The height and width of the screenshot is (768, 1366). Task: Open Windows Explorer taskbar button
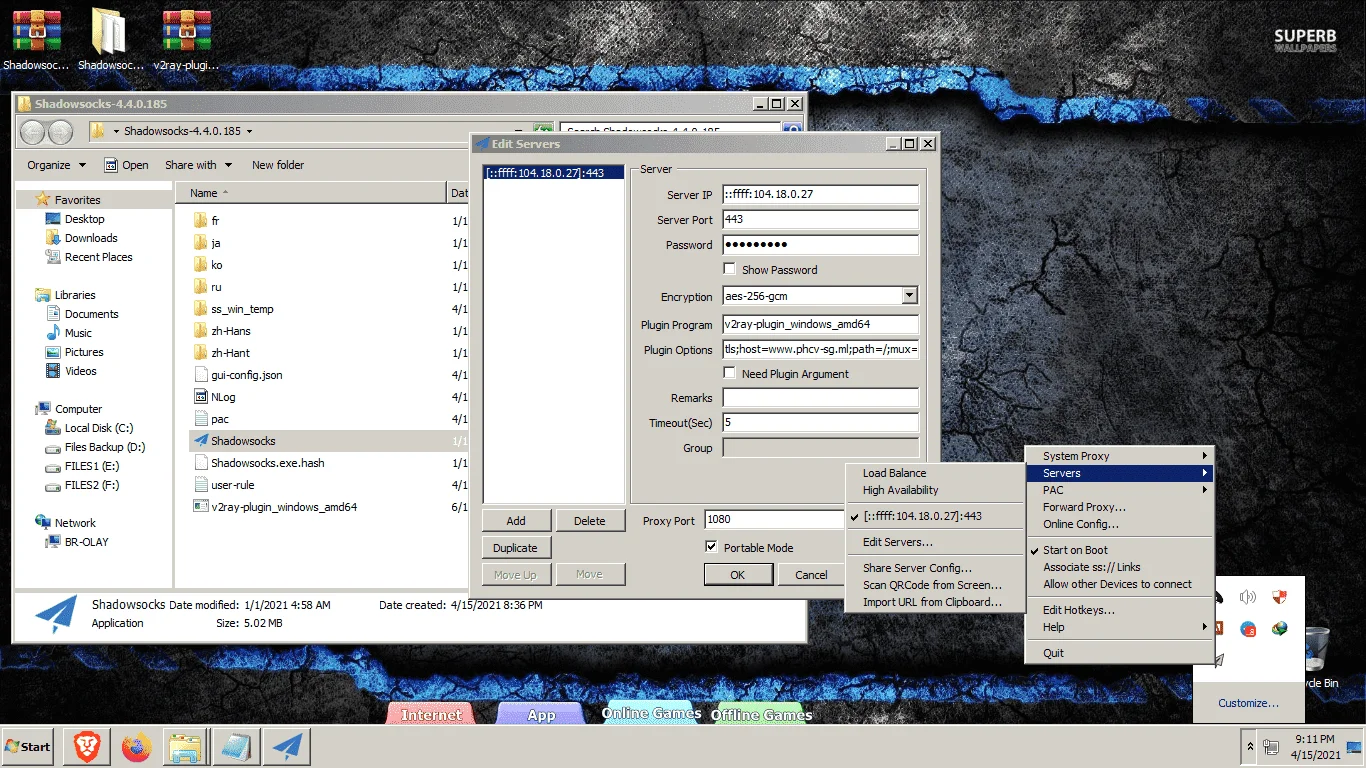(186, 746)
